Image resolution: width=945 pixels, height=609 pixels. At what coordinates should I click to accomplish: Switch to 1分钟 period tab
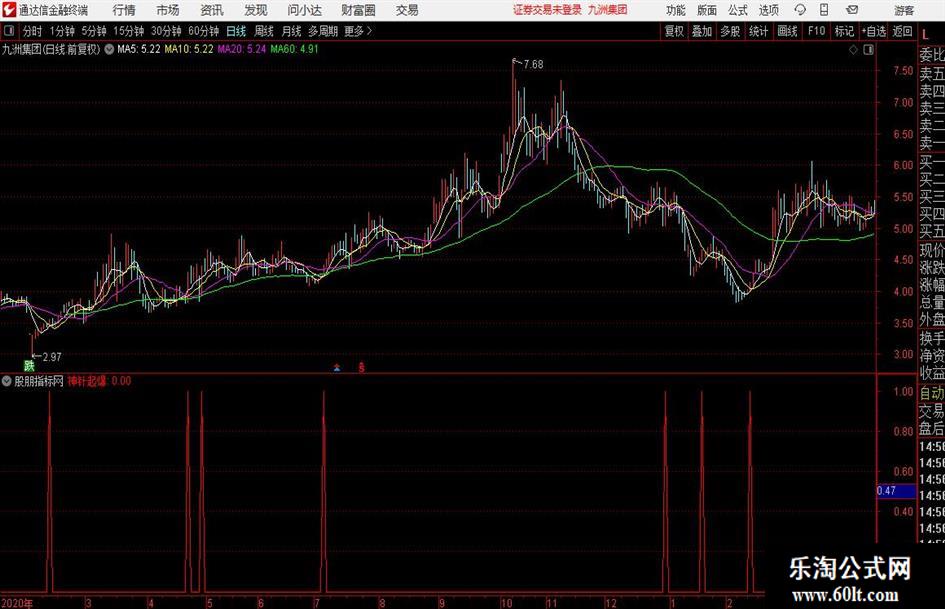(x=62, y=31)
